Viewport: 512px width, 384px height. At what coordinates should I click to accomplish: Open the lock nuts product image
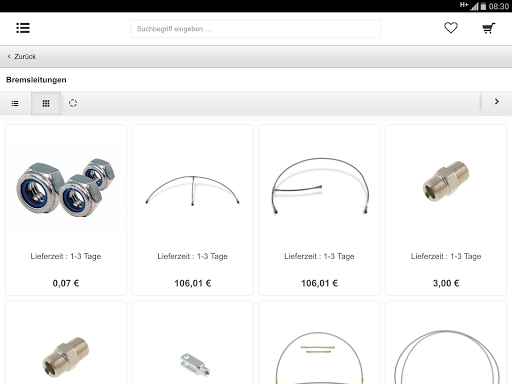[x=66, y=187]
